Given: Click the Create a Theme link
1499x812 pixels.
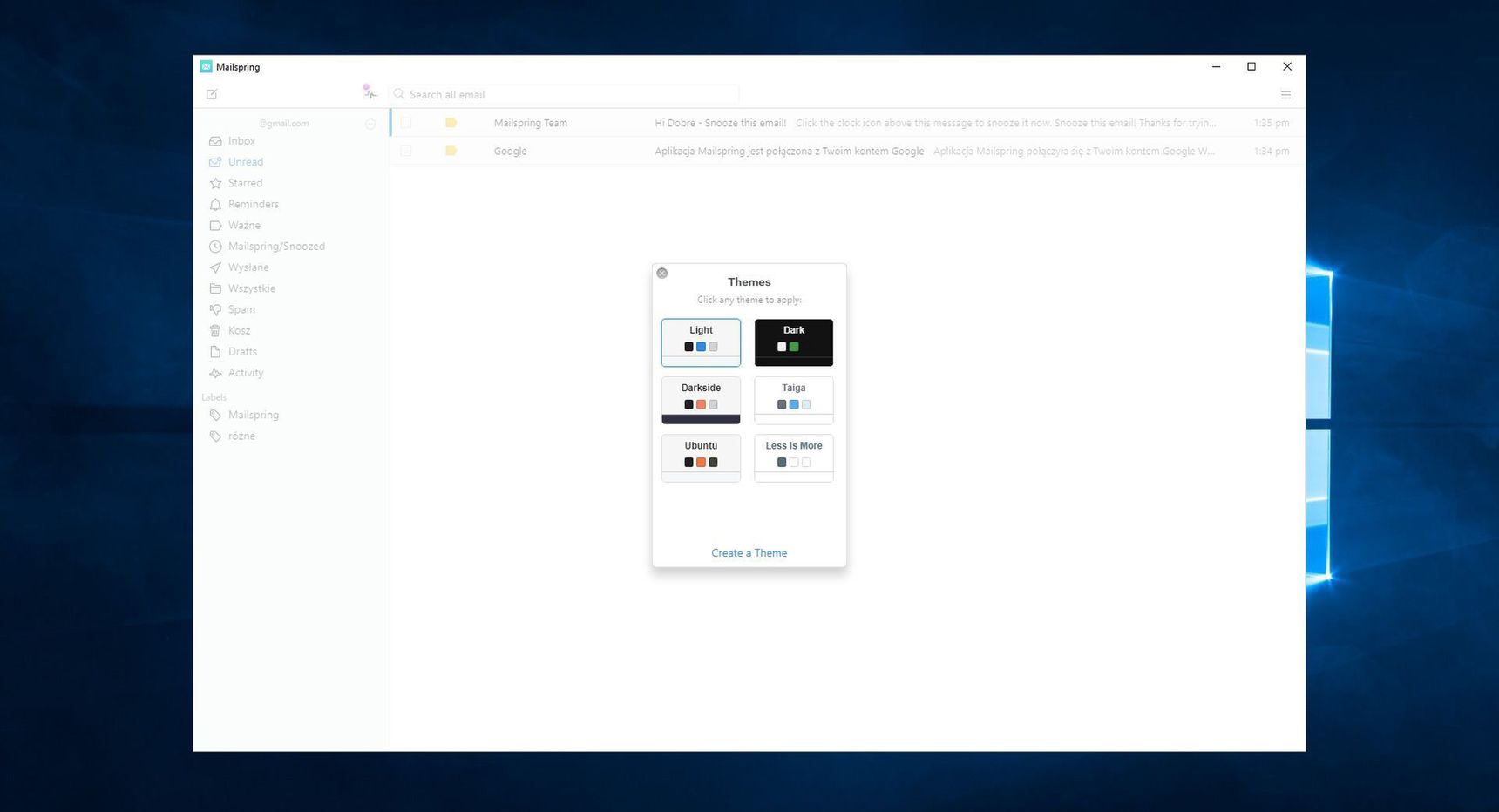Looking at the screenshot, I should pos(749,553).
